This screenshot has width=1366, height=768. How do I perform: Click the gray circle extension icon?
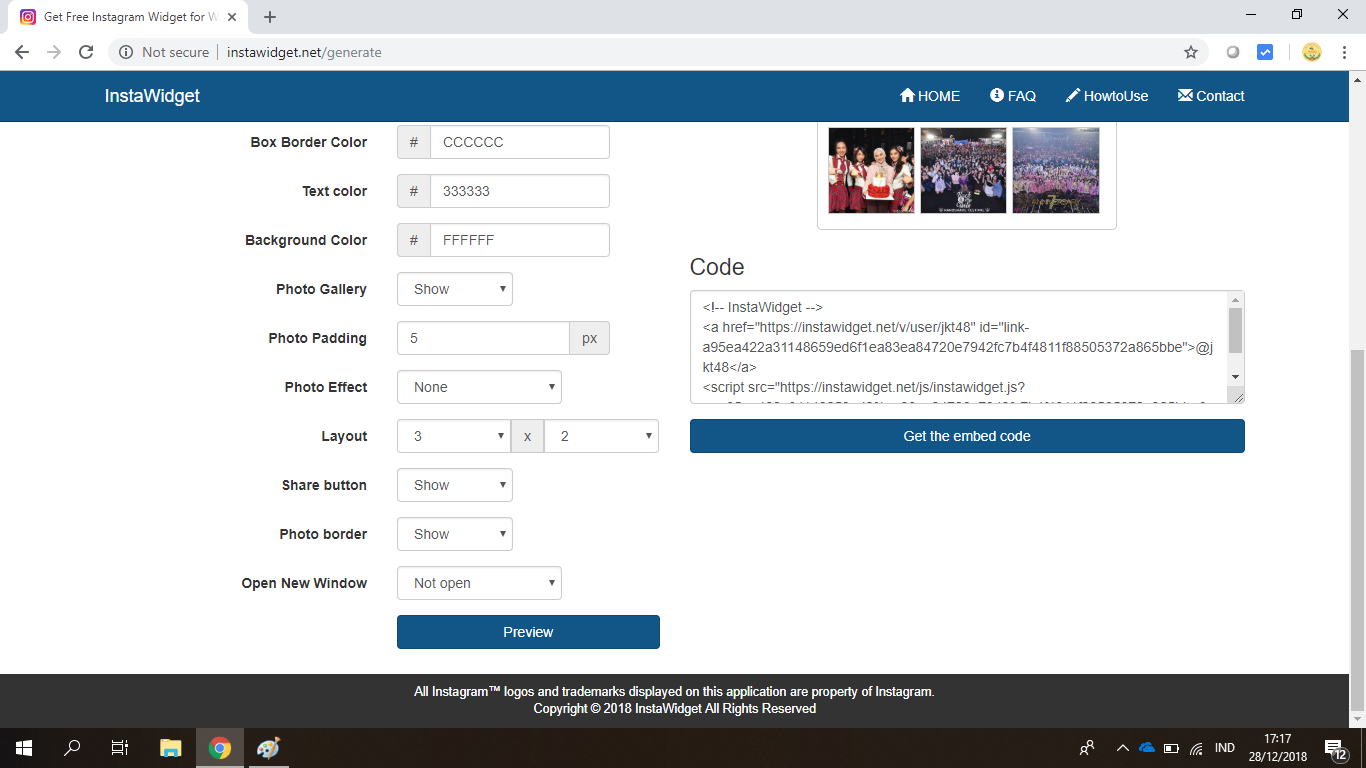(1233, 52)
